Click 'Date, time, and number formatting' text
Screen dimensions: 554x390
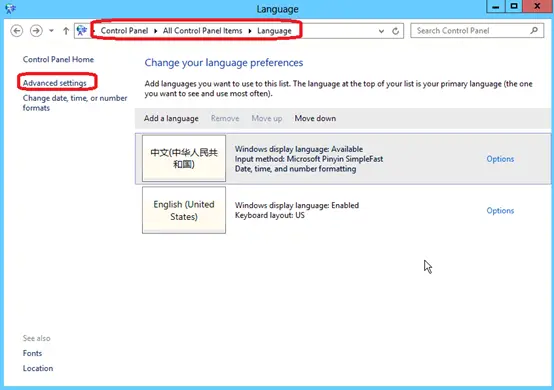pyautogui.click(x=295, y=169)
